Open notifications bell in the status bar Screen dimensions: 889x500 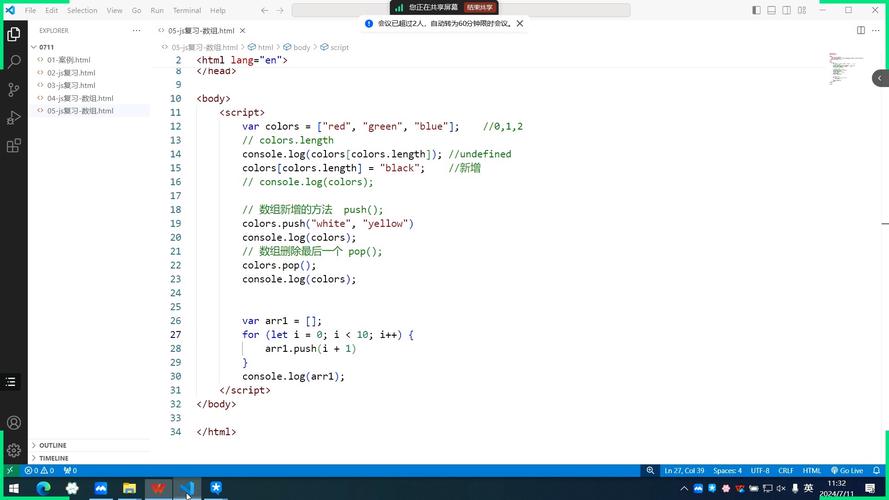877,471
